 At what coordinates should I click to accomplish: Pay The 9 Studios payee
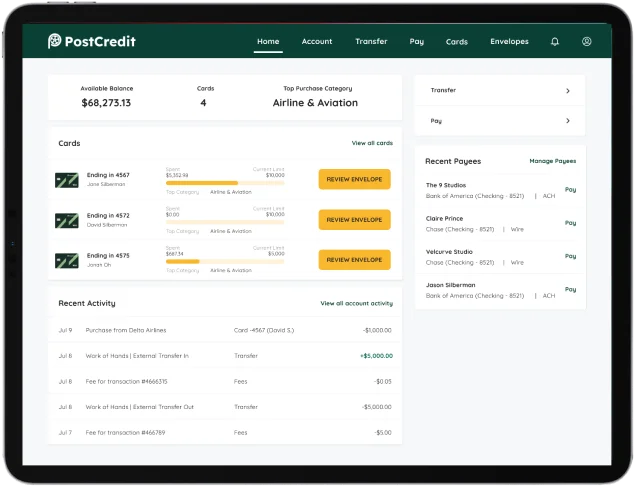[570, 189]
